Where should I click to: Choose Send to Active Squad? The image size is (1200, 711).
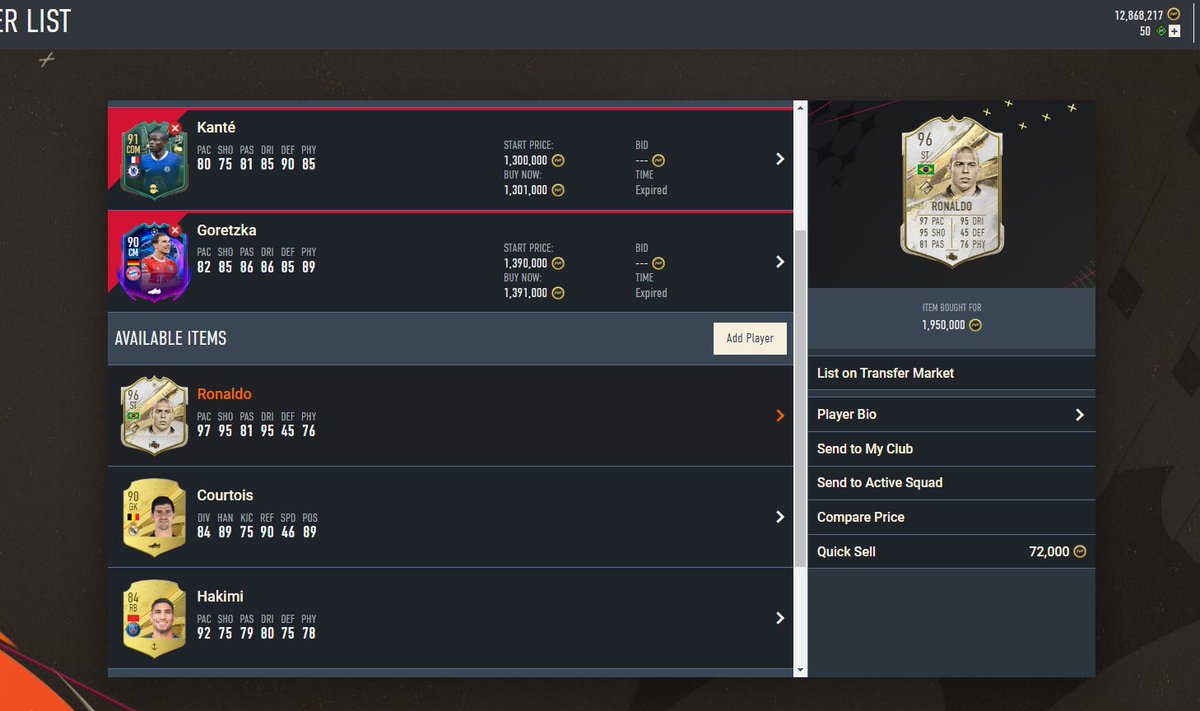[951, 483]
